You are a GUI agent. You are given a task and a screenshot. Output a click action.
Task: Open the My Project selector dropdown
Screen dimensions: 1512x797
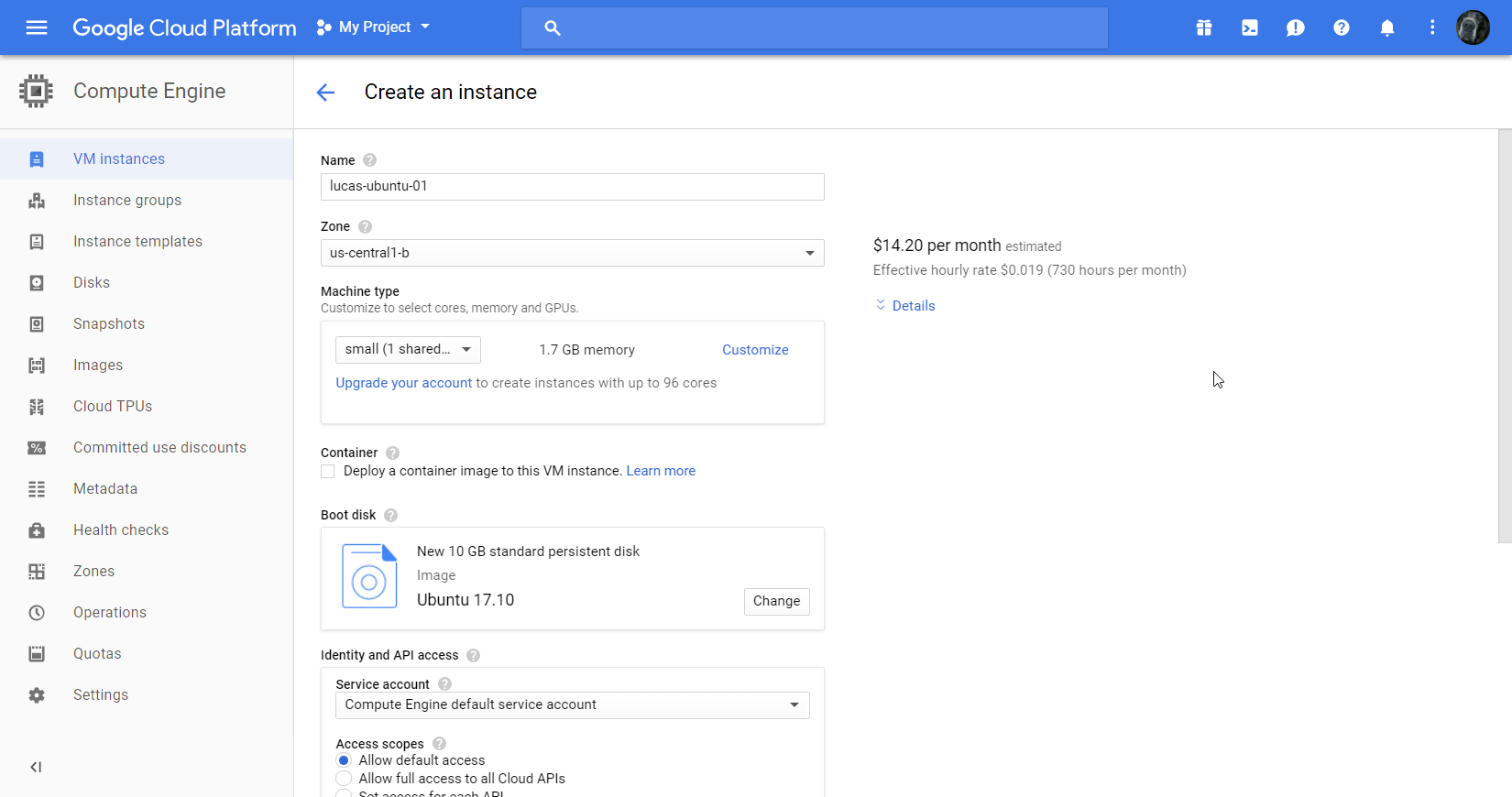pyautogui.click(x=373, y=27)
